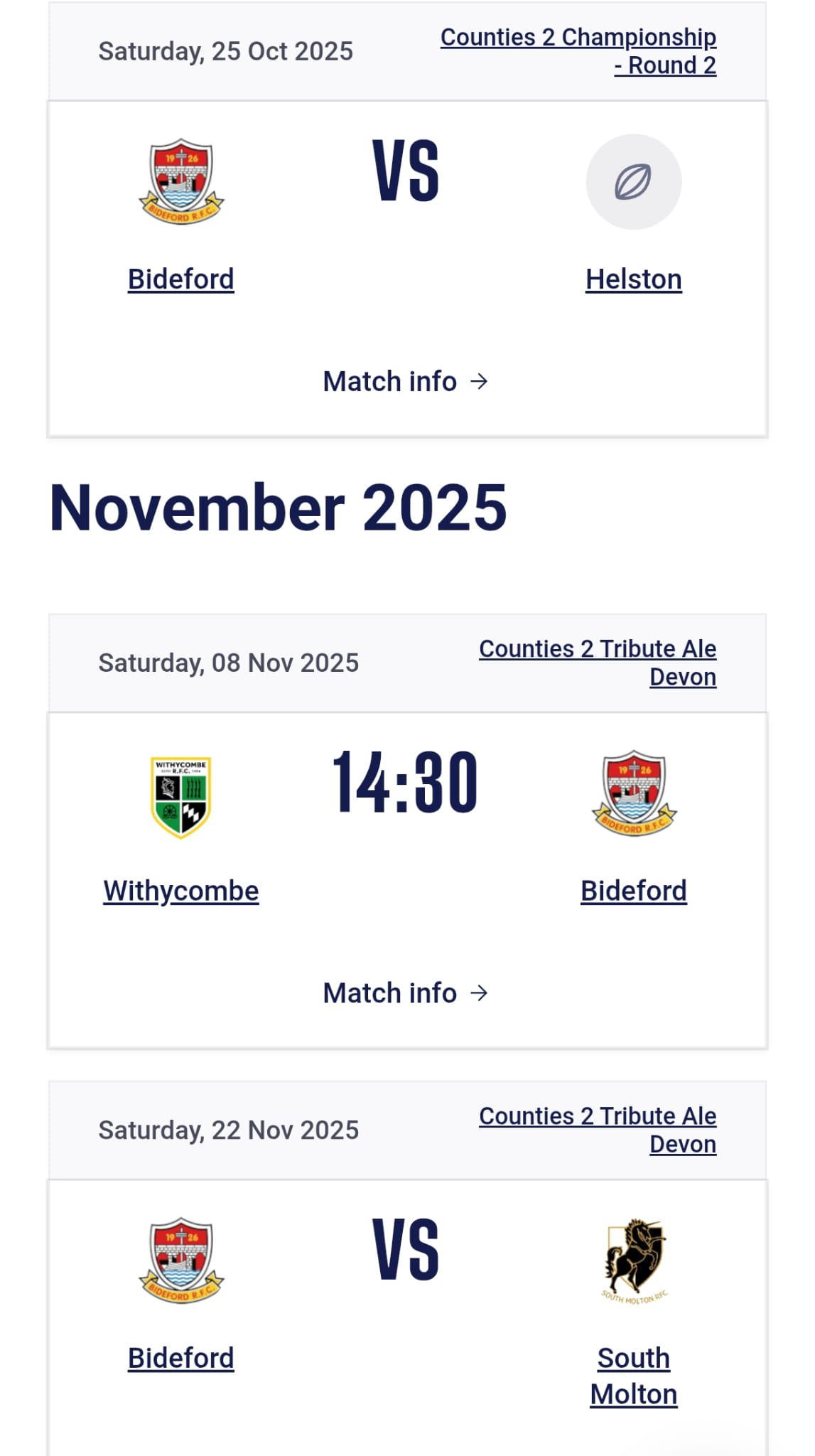This screenshot has height=1456, width=815.
Task: Open the Withycombe team link
Action: [x=181, y=891]
